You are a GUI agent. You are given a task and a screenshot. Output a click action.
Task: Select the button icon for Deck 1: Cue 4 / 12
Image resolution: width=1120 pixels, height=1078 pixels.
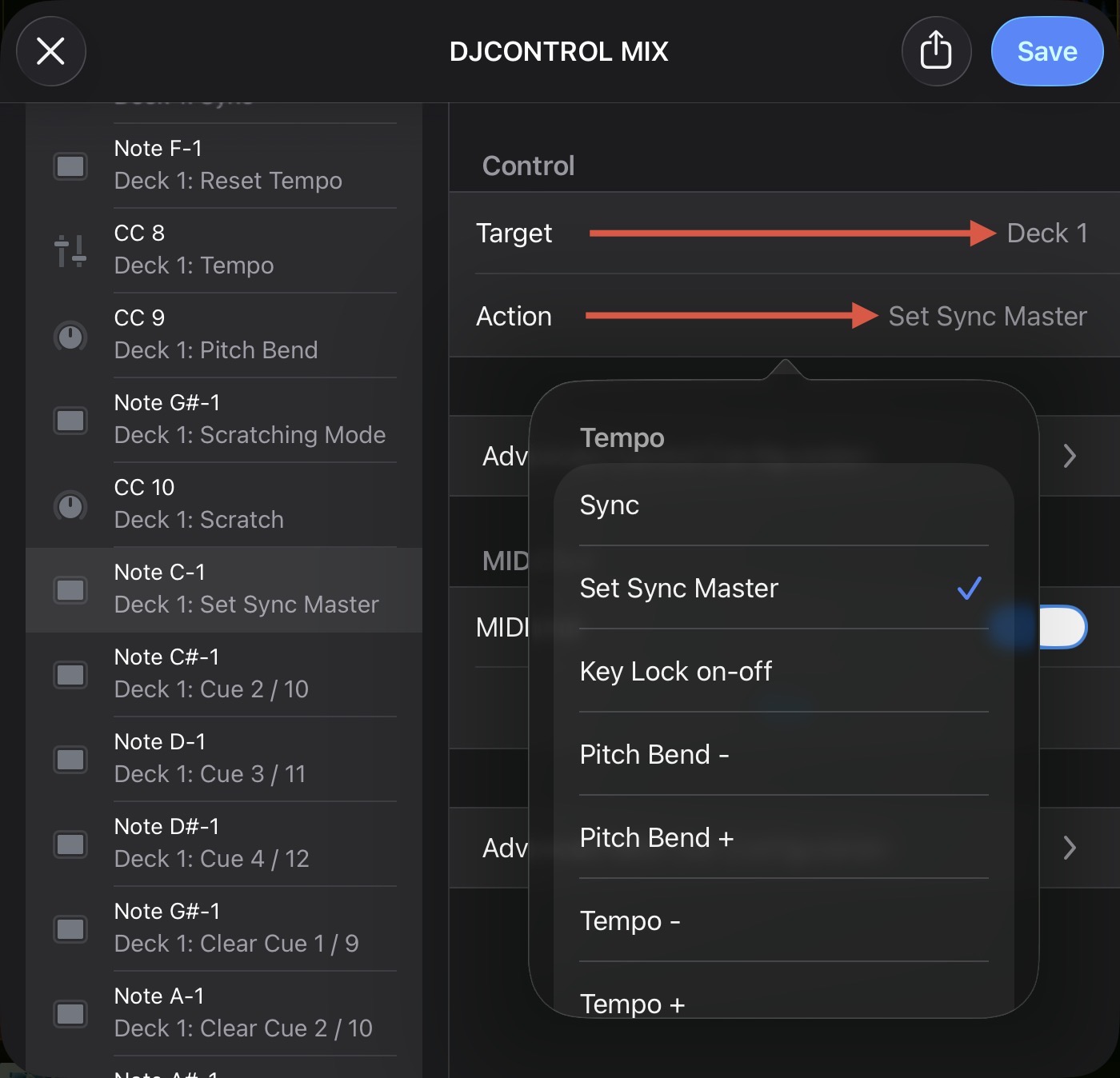coord(70,844)
